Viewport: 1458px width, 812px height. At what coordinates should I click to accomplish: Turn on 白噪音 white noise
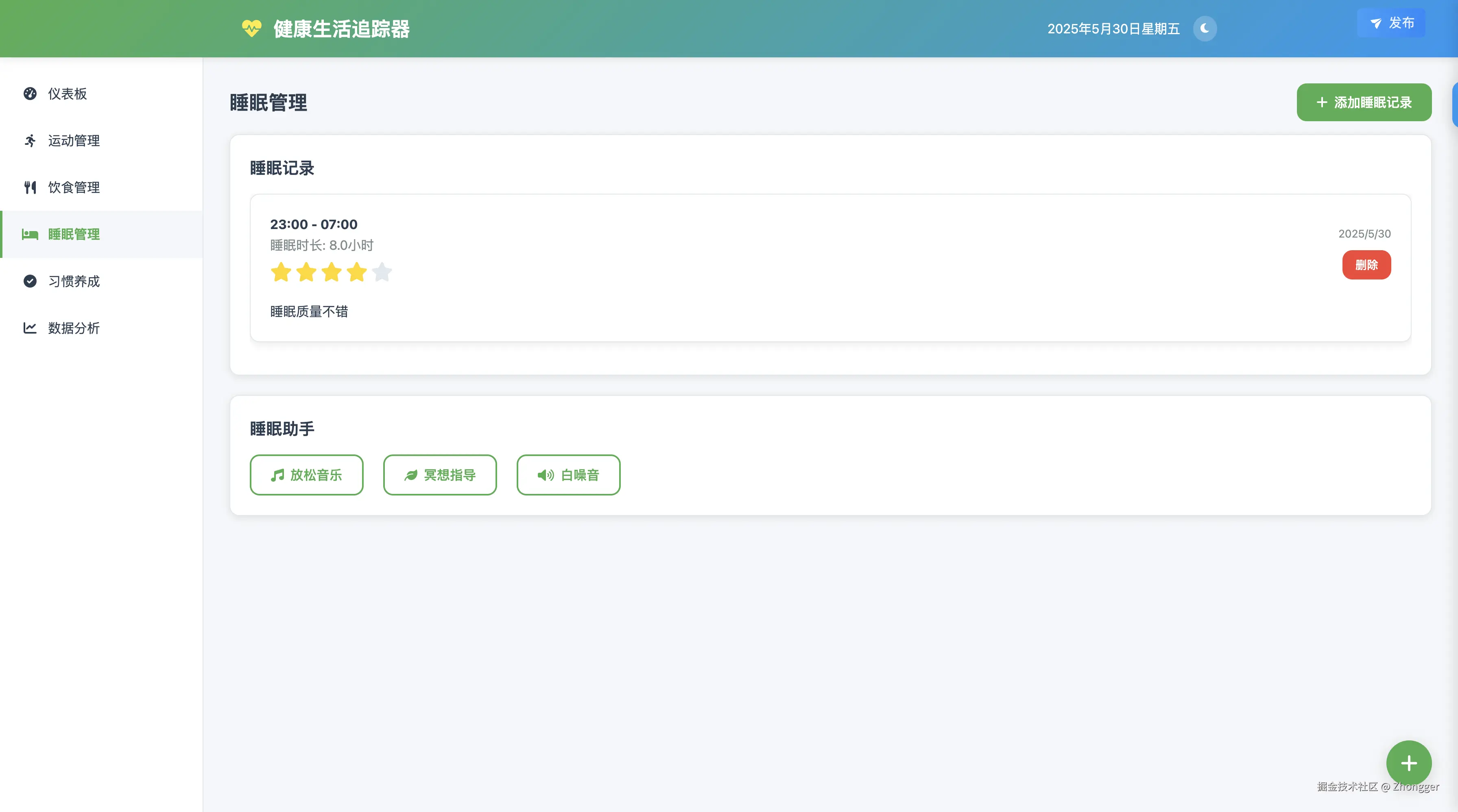pos(568,475)
